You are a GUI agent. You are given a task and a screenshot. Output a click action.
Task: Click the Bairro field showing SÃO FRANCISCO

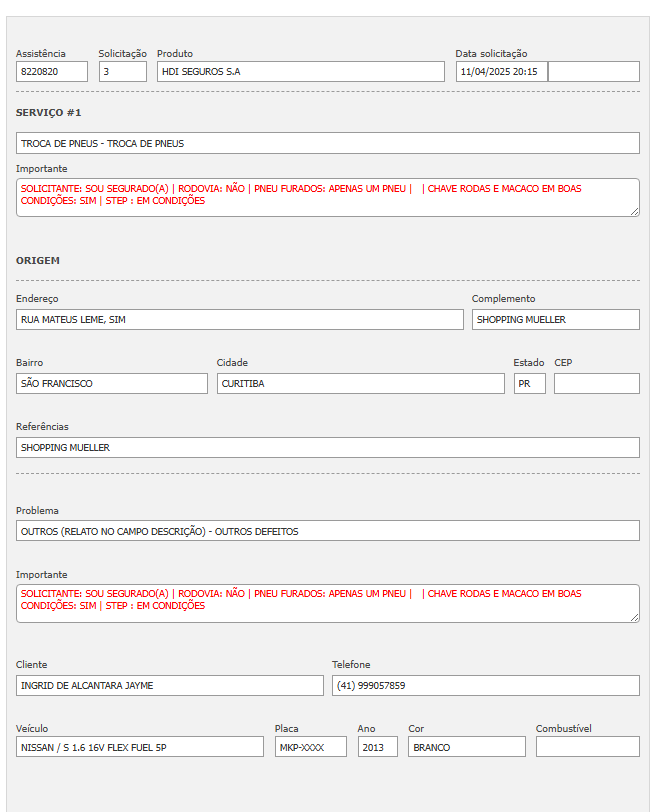coord(112,383)
